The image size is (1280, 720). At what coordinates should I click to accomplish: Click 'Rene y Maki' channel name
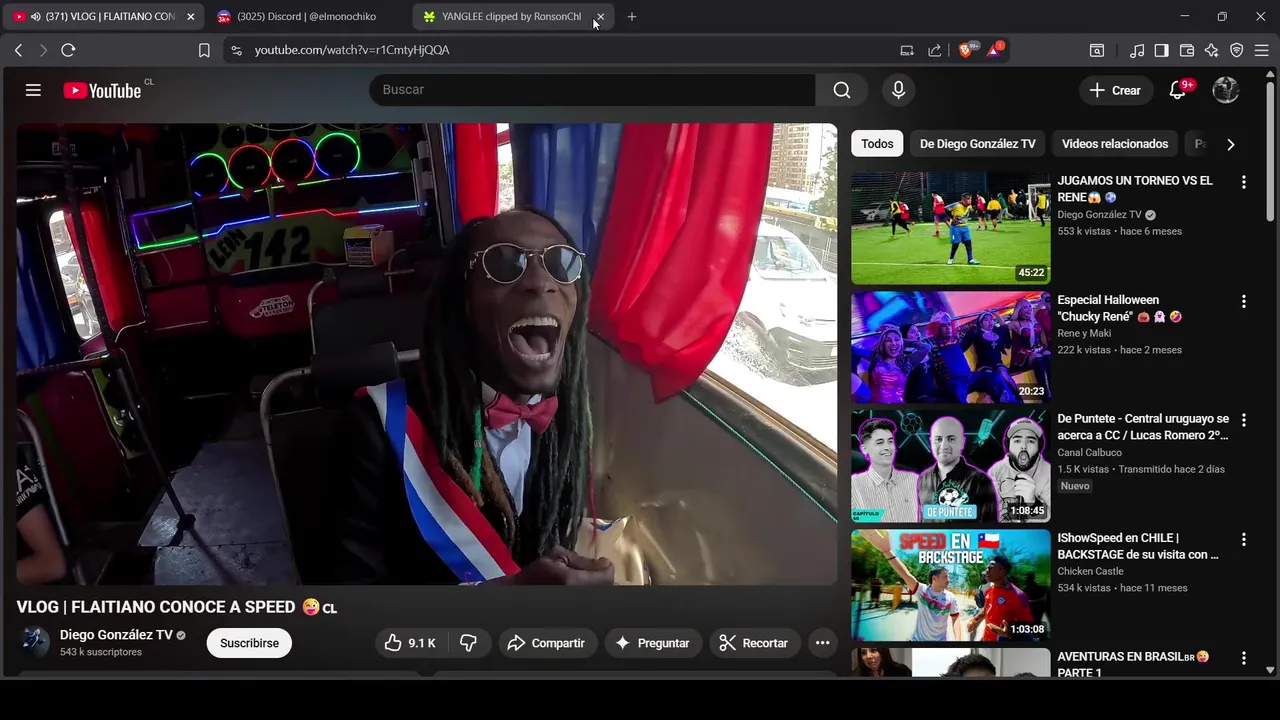1084,333
